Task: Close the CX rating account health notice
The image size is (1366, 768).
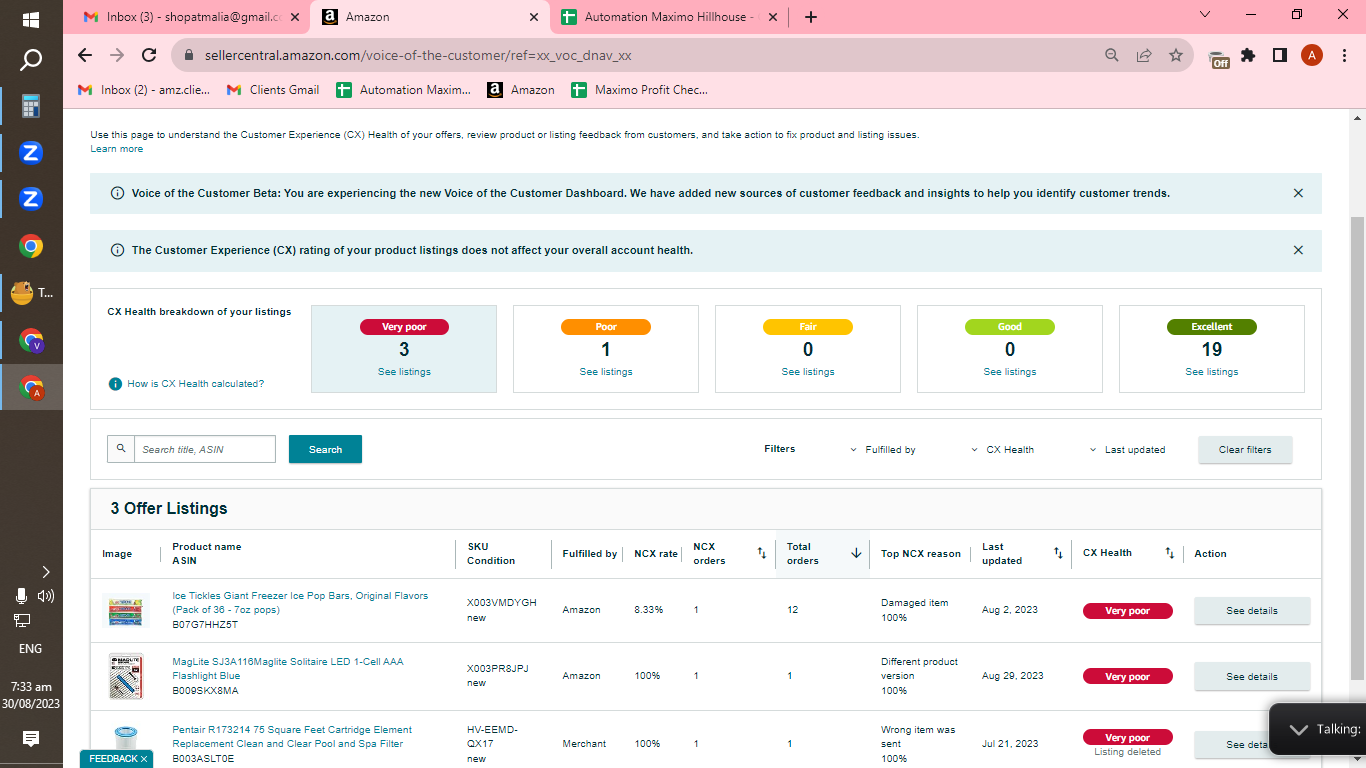Action: click(1298, 250)
